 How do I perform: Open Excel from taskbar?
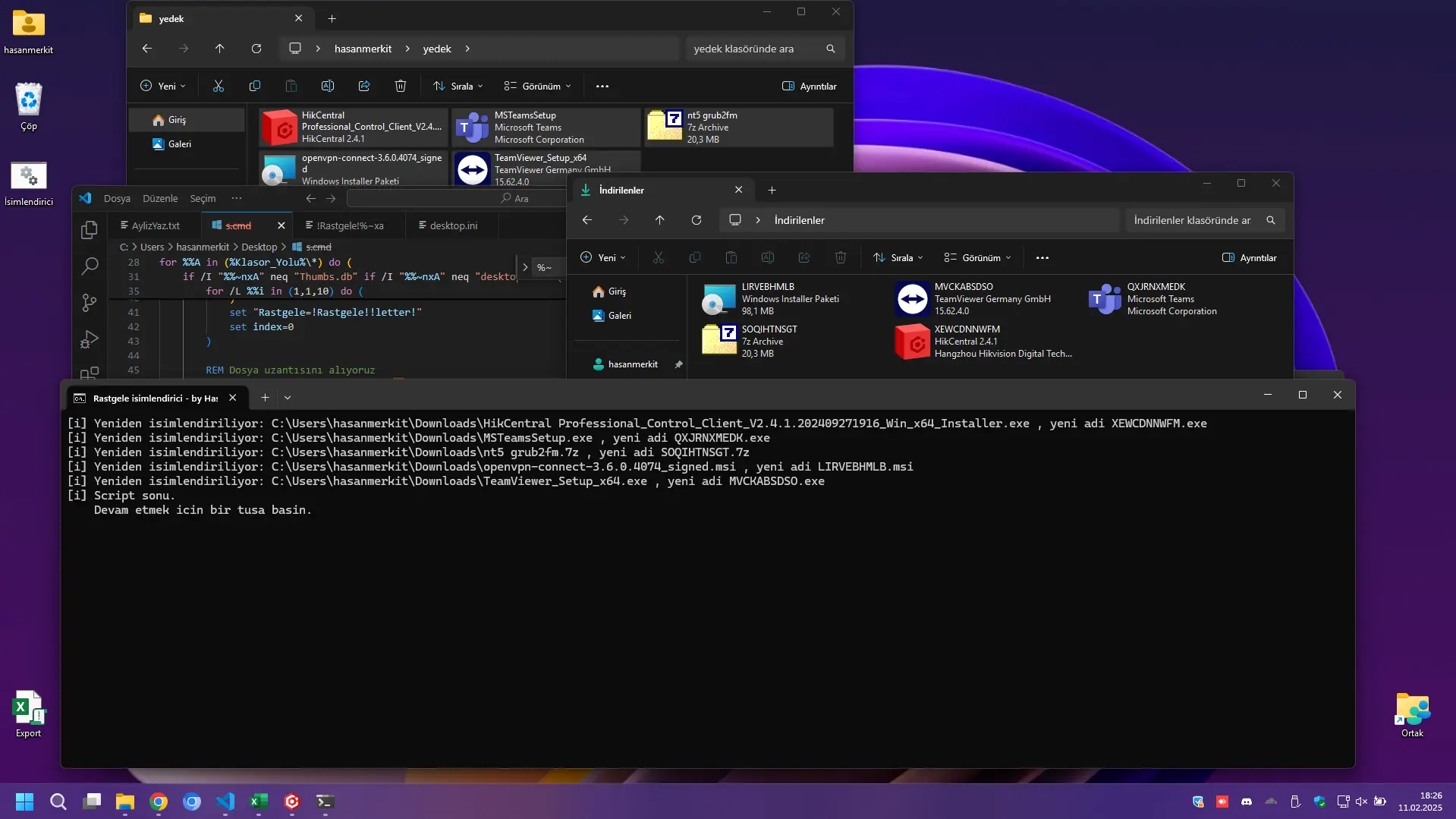click(259, 802)
